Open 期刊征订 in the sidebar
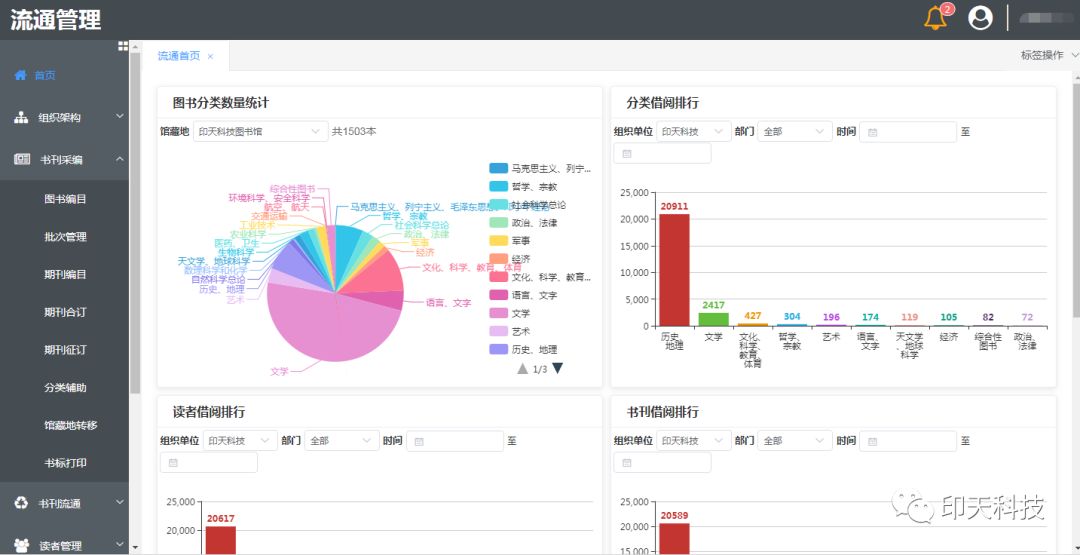Image resolution: width=1080 pixels, height=555 pixels. click(65, 350)
